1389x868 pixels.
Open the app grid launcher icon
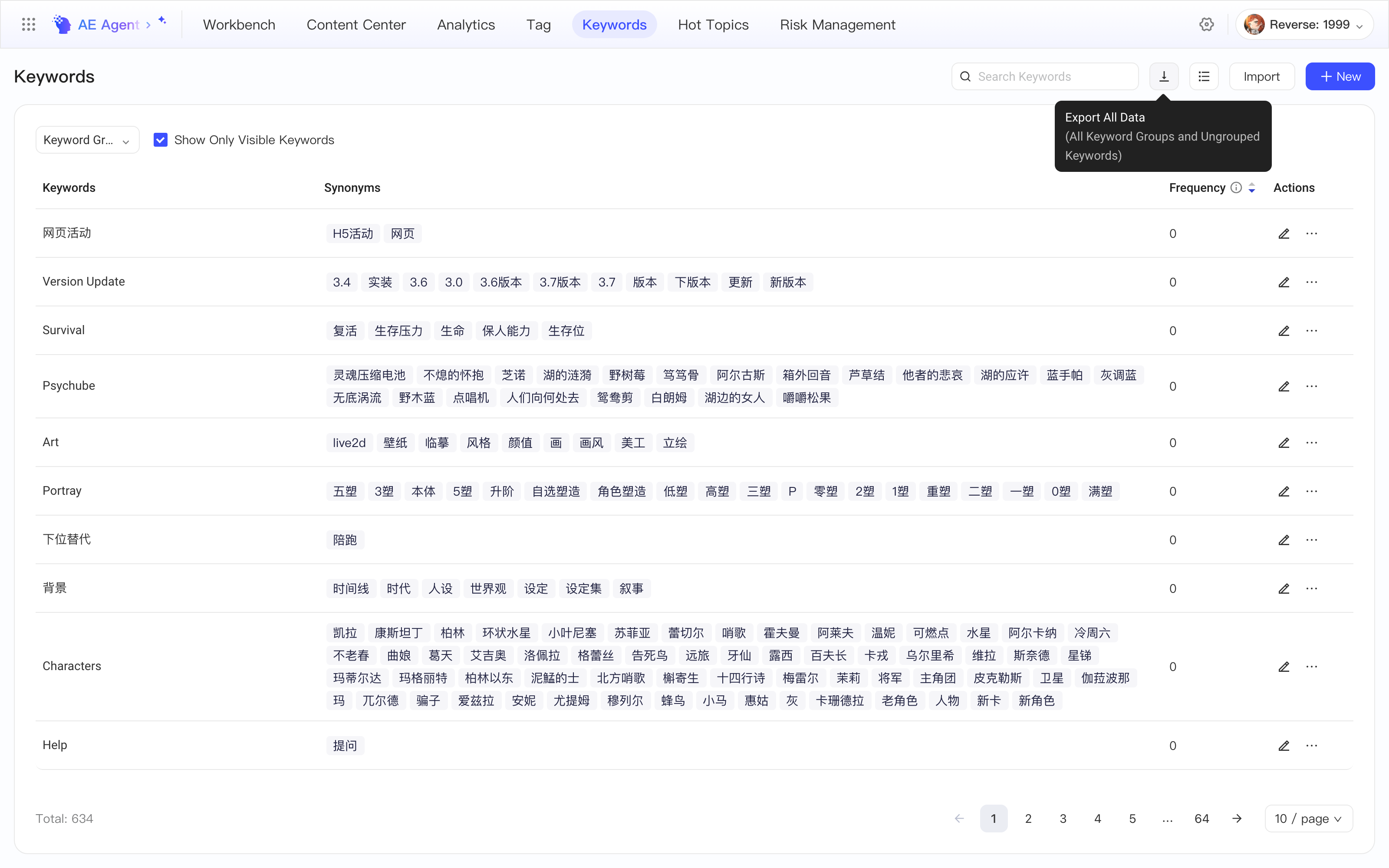click(28, 24)
